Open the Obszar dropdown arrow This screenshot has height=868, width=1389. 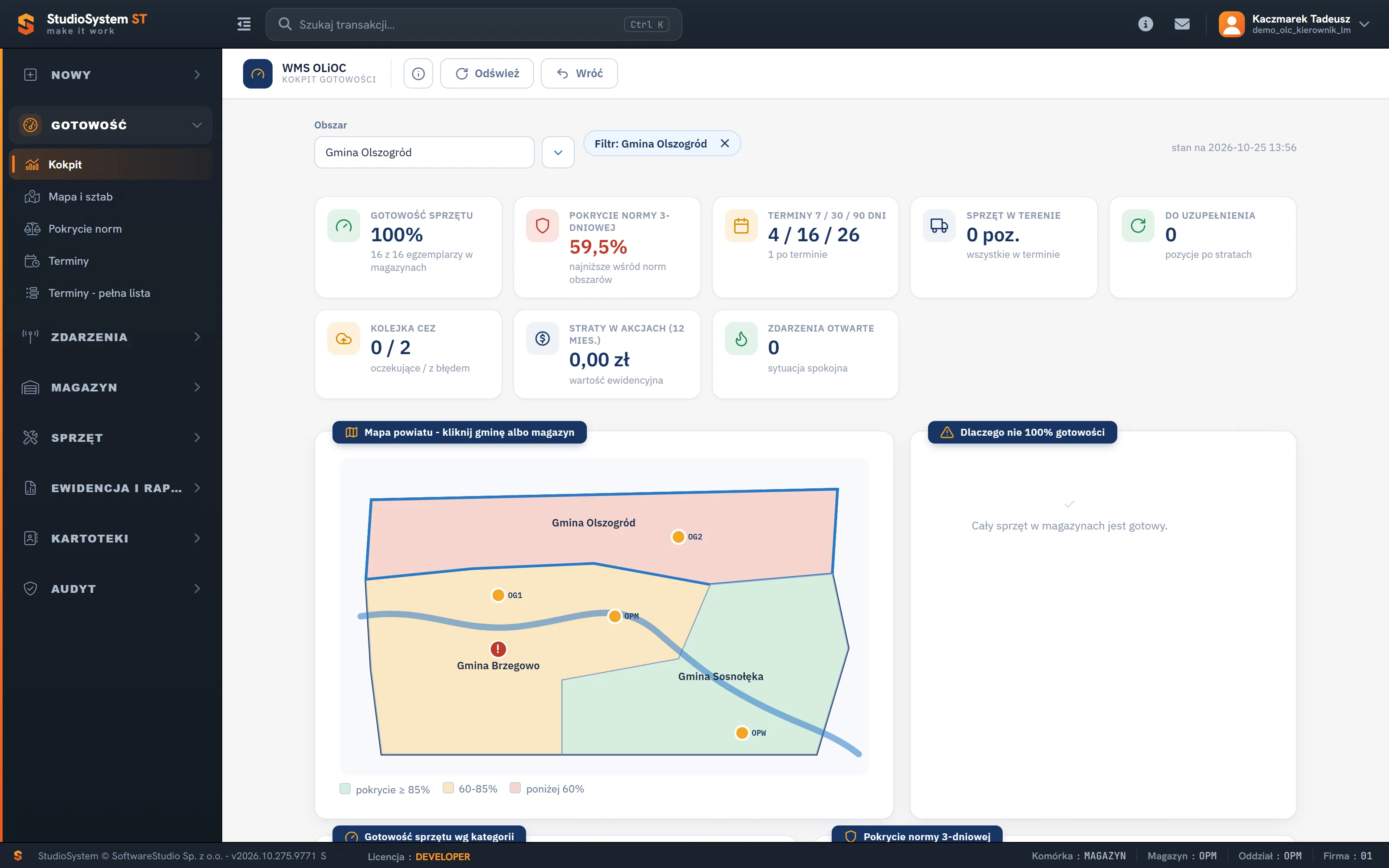click(x=558, y=153)
